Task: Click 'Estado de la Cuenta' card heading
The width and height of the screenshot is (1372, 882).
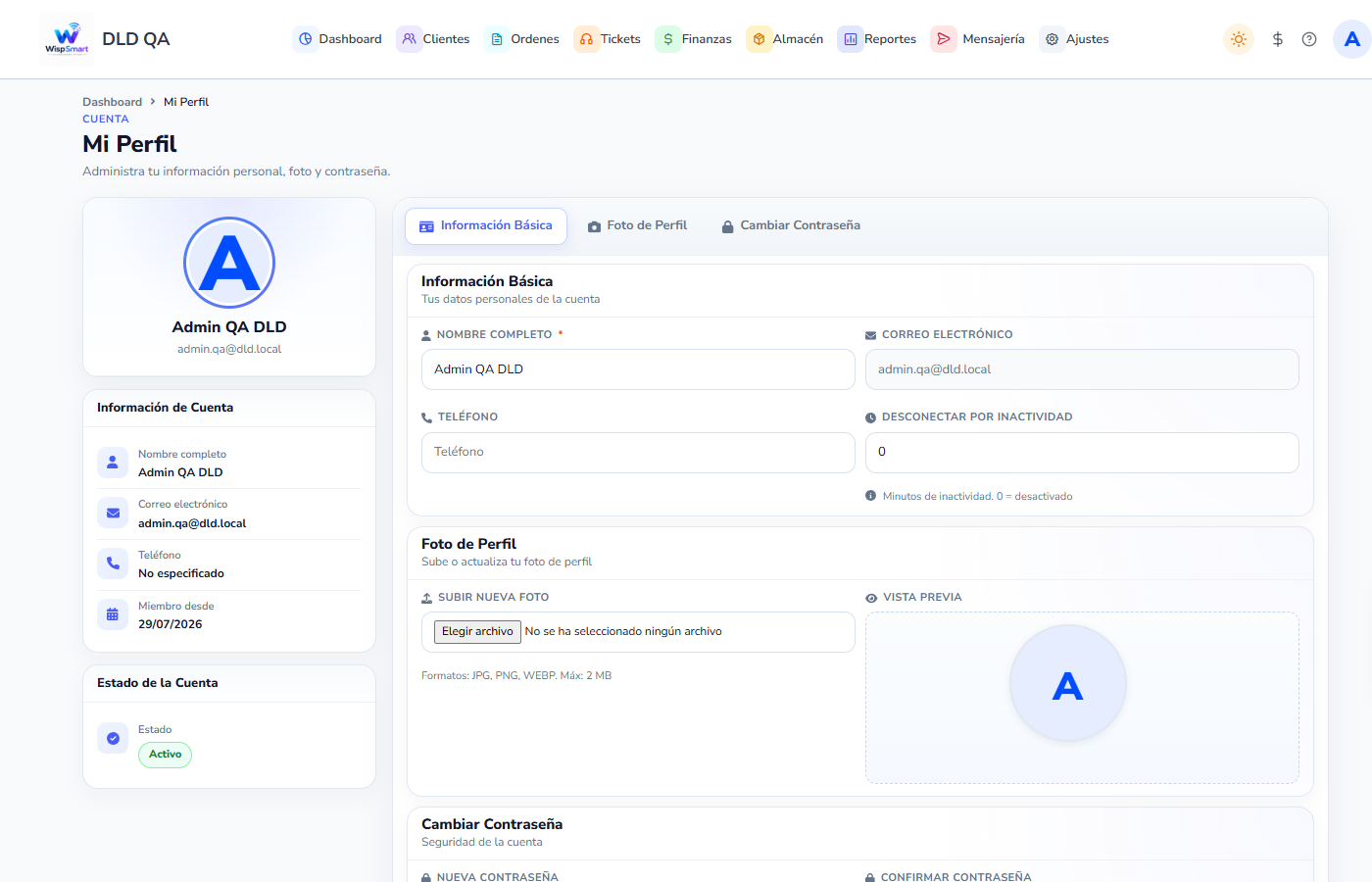Action: 157,683
